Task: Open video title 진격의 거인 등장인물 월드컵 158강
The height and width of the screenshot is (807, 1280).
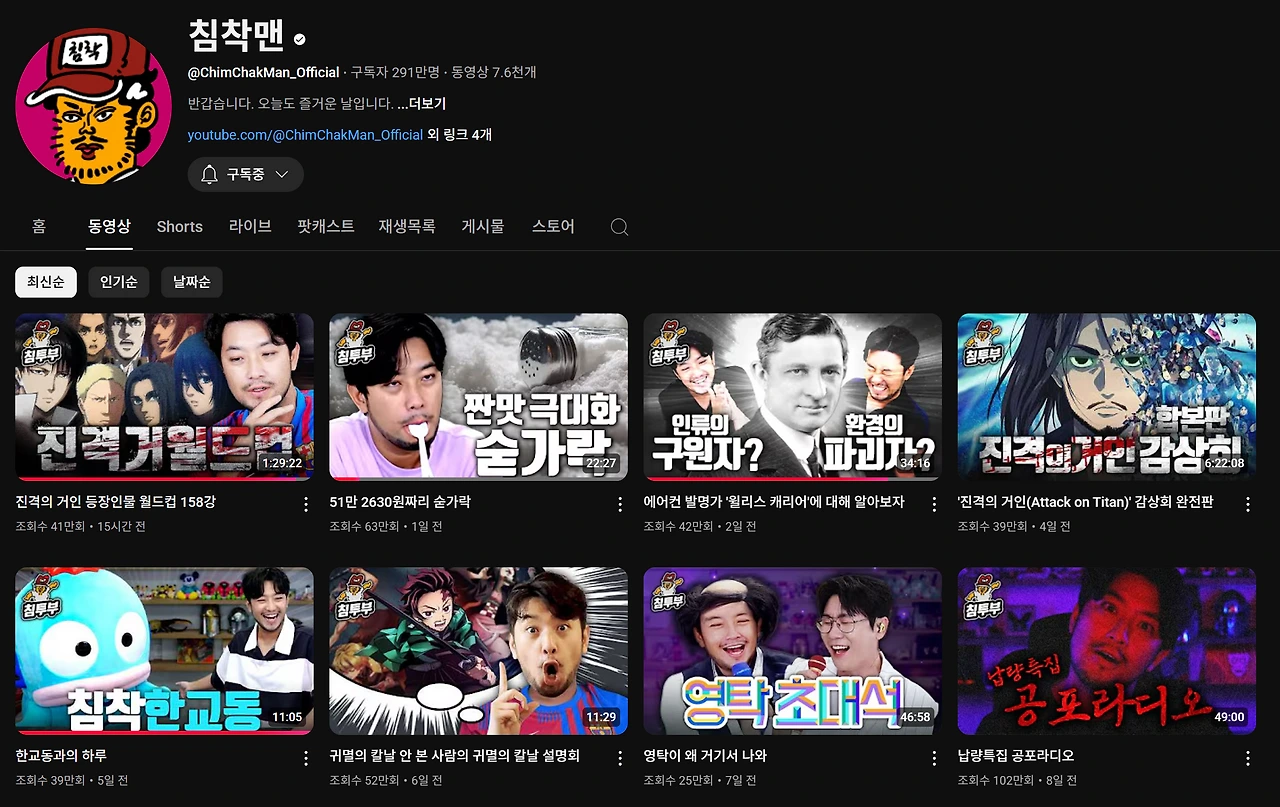Action: coord(116,501)
